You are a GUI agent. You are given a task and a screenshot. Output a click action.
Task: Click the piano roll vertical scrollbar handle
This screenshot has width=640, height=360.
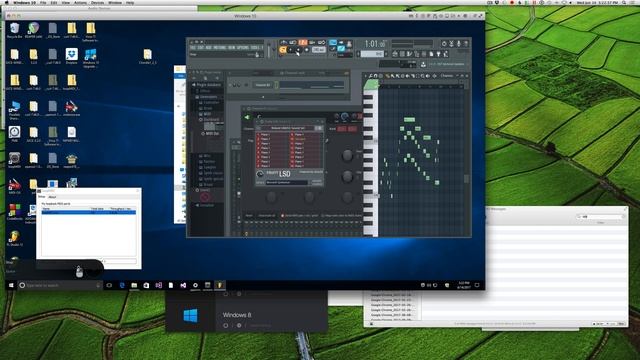(x=466, y=179)
